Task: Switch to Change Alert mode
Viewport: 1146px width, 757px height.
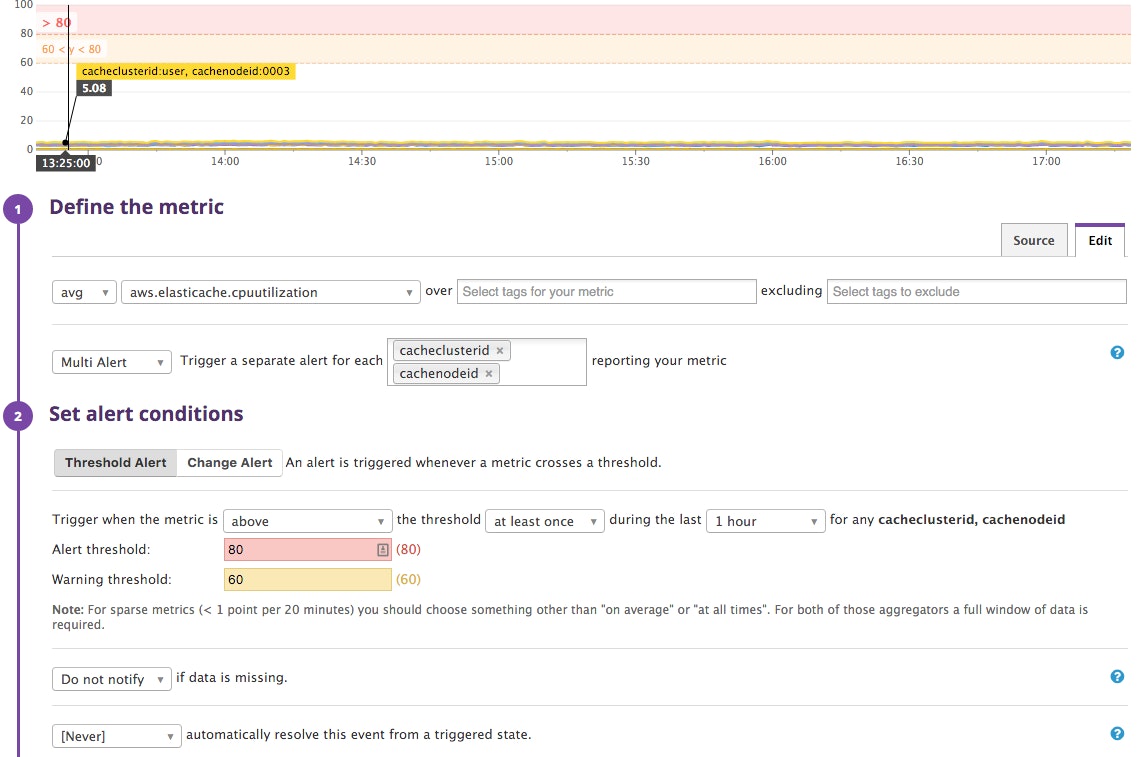Action: pos(230,463)
